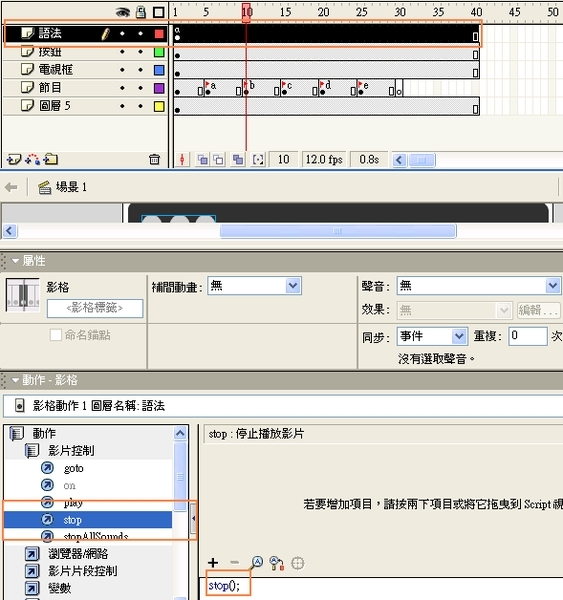Image resolution: width=563 pixels, height=600 pixels.
Task: Collapse the 動作 tree category
Action: 16,434
